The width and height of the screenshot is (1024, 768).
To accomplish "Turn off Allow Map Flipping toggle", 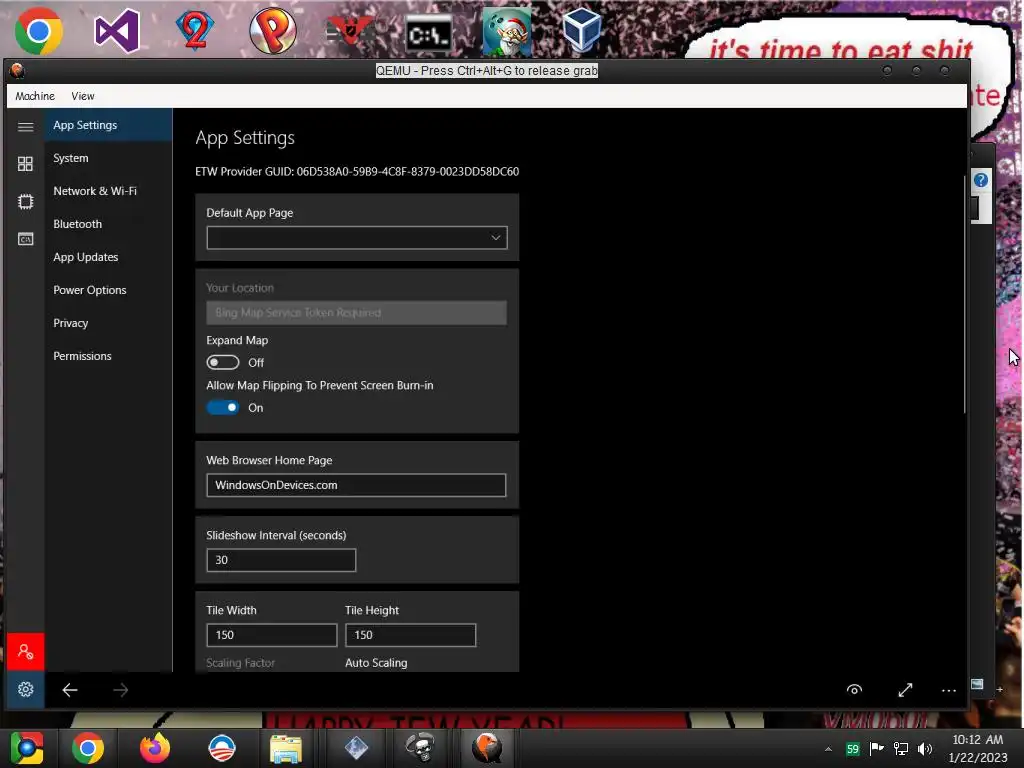I will (223, 408).
